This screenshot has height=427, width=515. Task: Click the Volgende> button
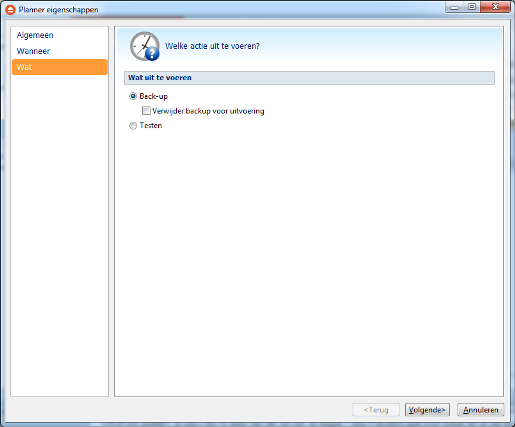(427, 410)
